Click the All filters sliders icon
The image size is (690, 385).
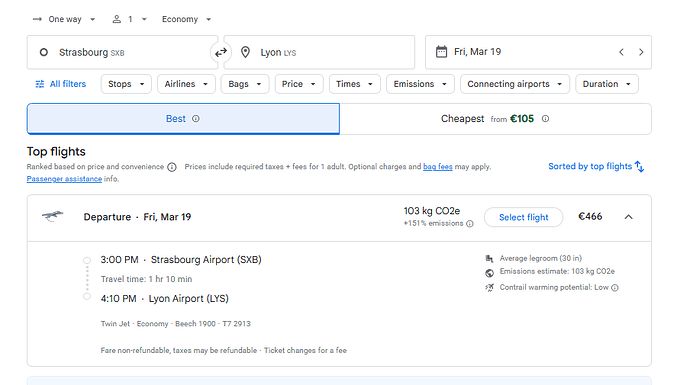tap(40, 84)
